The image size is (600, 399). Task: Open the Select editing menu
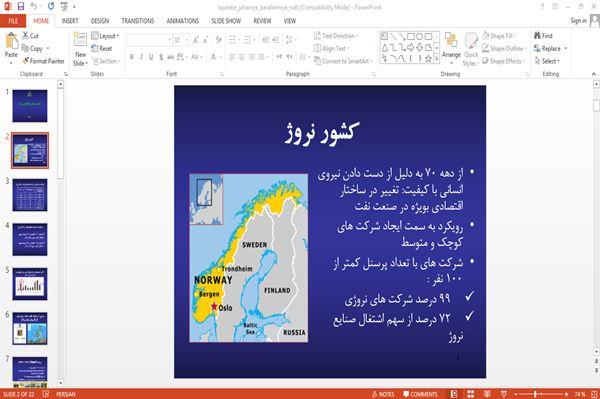[x=547, y=61]
